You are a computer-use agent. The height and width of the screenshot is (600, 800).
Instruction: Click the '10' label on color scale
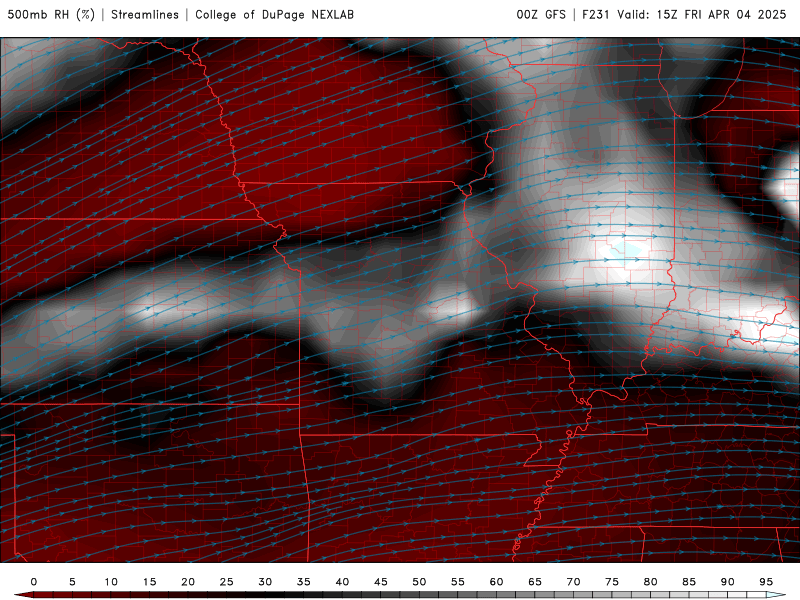point(111,582)
